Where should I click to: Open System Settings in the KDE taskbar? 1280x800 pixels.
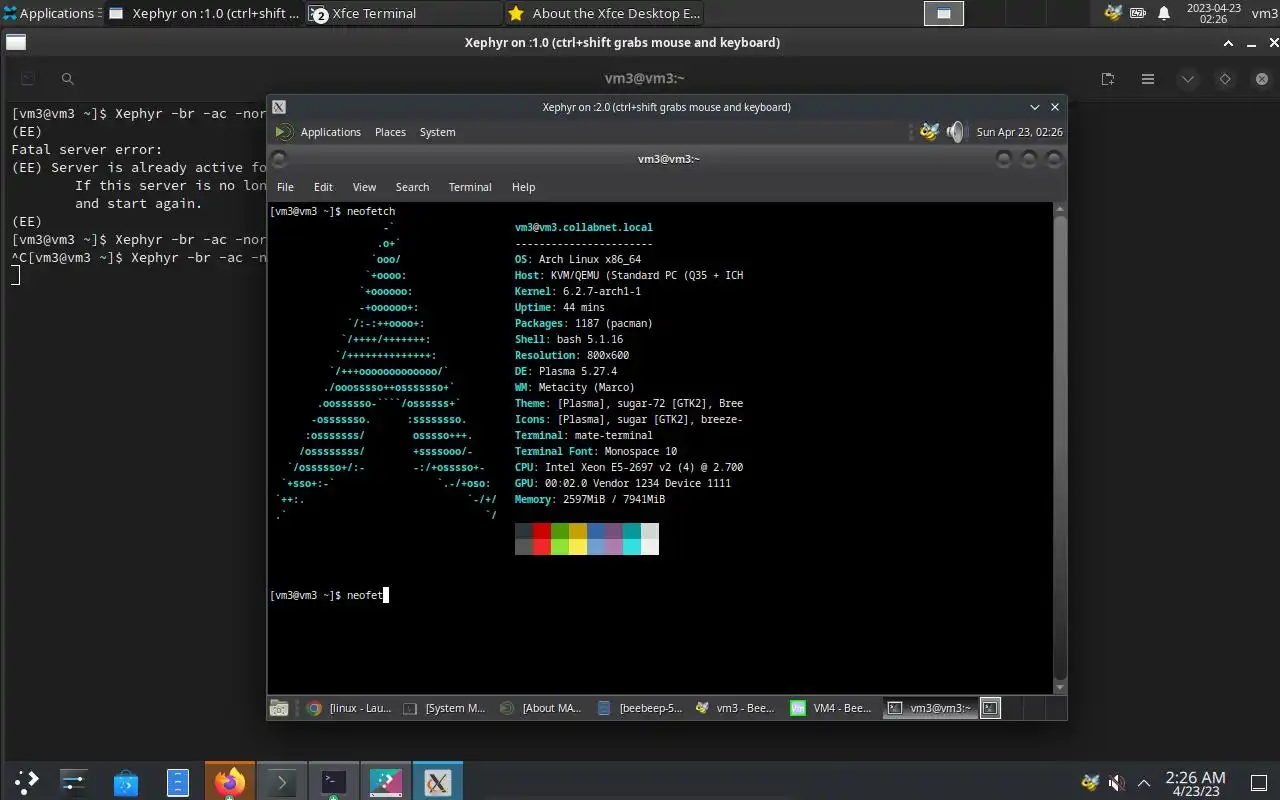click(74, 781)
